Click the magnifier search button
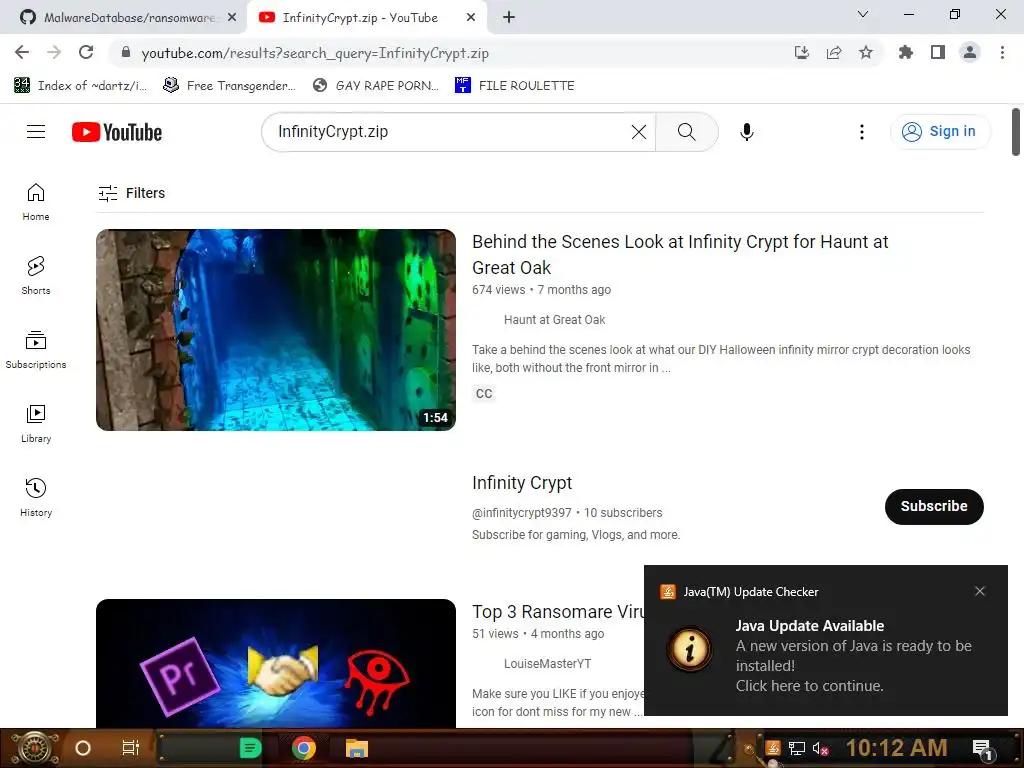This screenshot has height=768, width=1024. click(686, 132)
